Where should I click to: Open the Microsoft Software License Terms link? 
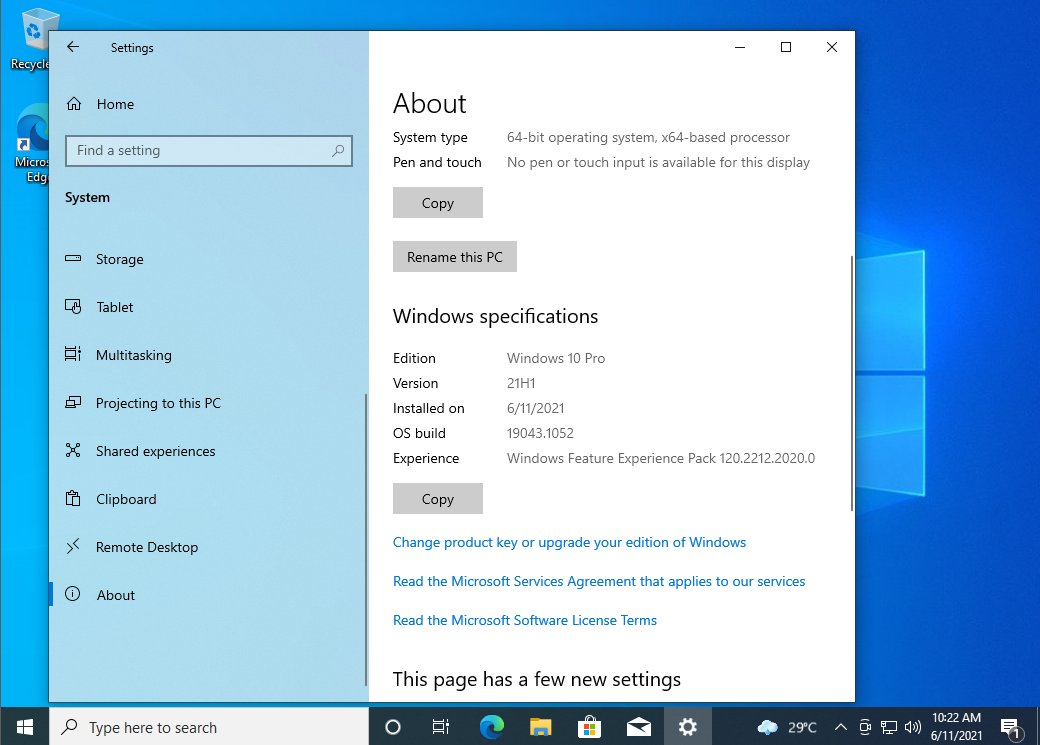click(x=525, y=620)
